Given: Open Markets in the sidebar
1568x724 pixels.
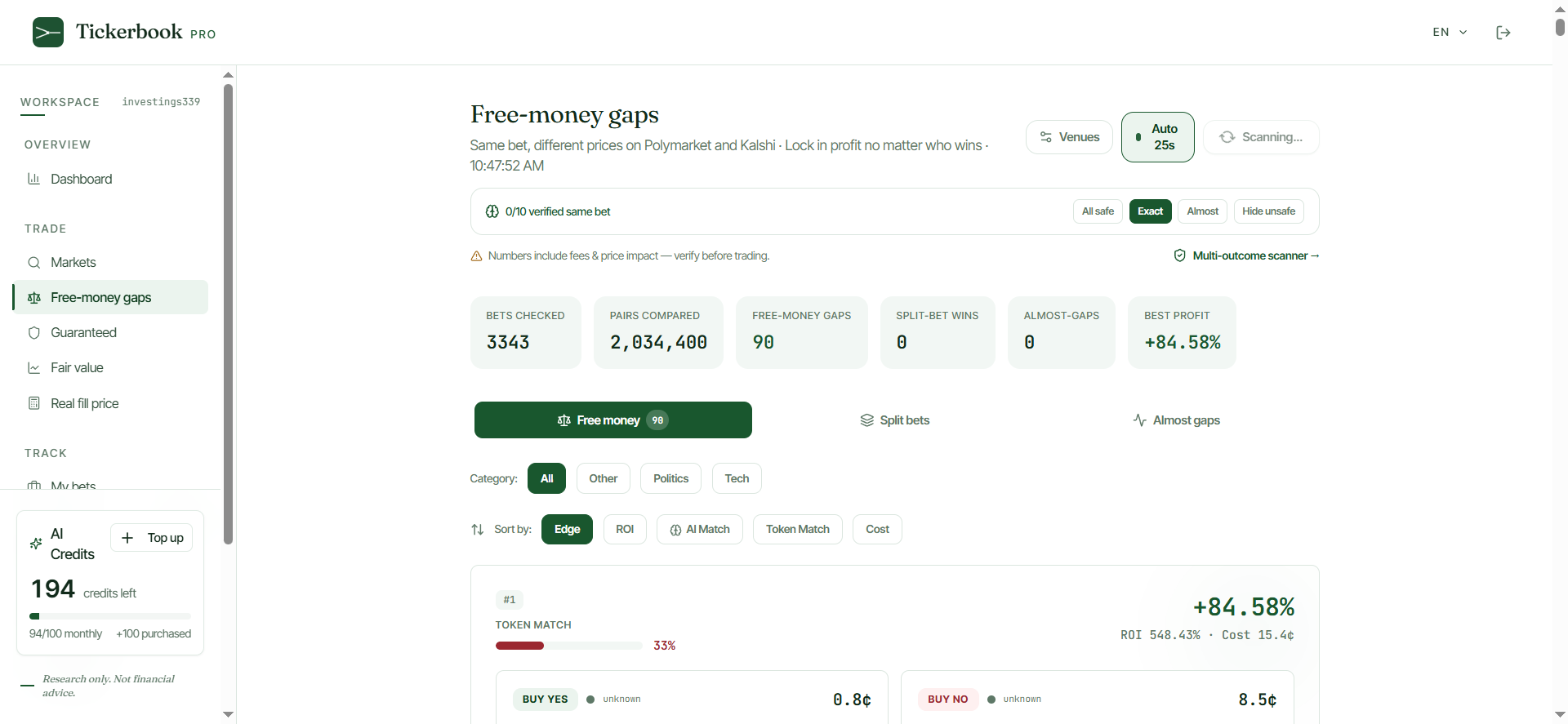Looking at the screenshot, I should (110, 263).
